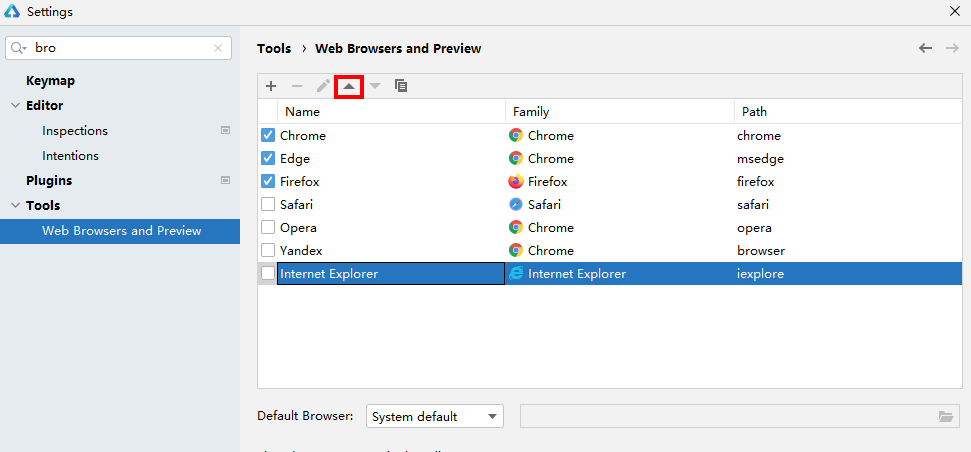
Task: Click Chrome family icon in Edge row
Action: pos(516,159)
